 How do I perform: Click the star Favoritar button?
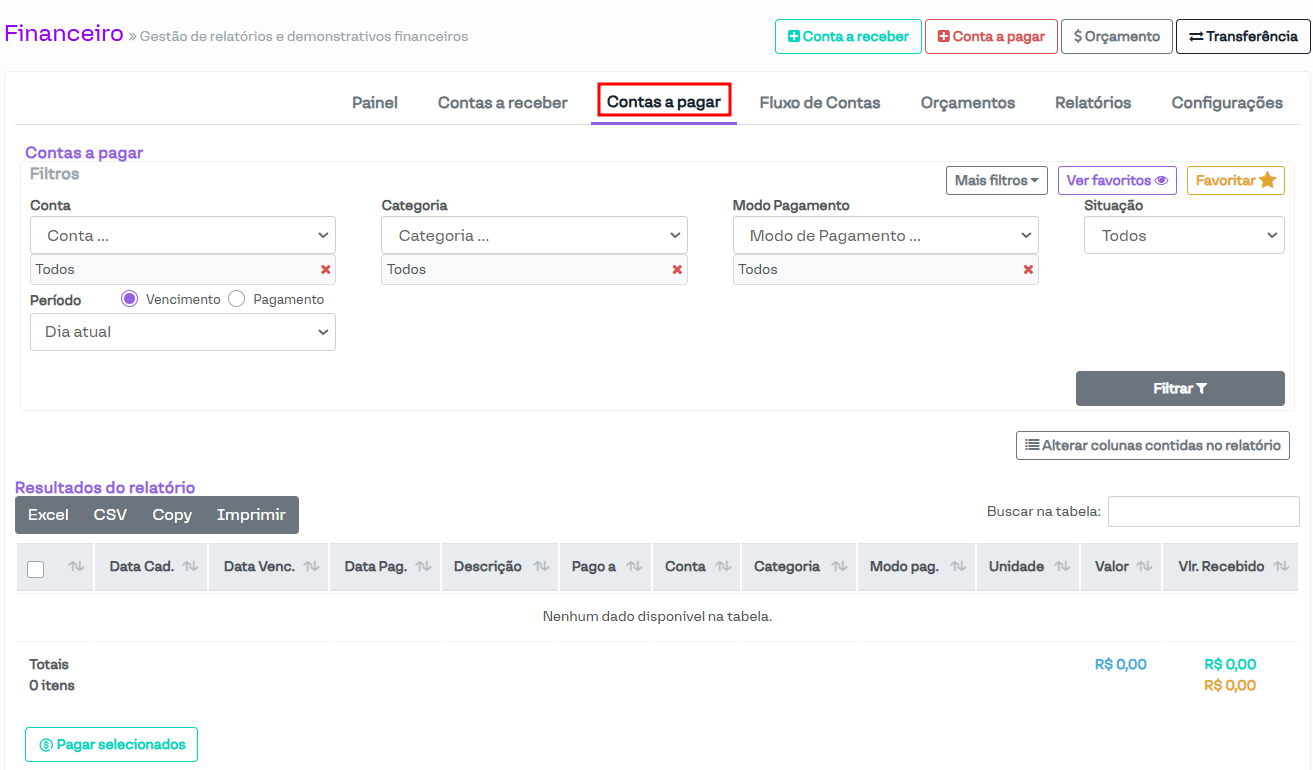[1235, 181]
